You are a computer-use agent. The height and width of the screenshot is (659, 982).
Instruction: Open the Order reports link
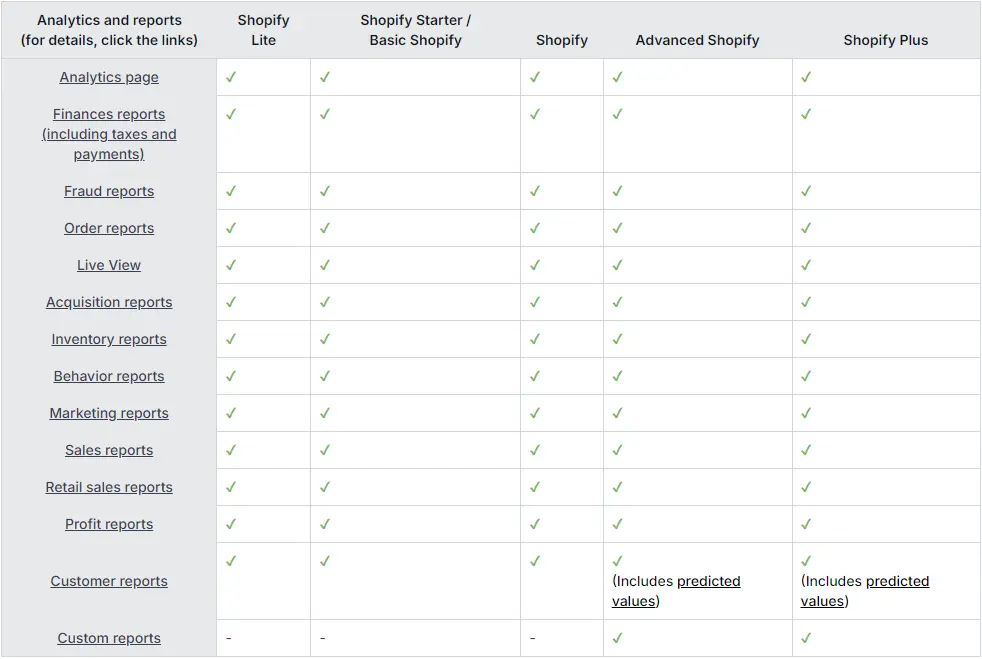coord(109,228)
